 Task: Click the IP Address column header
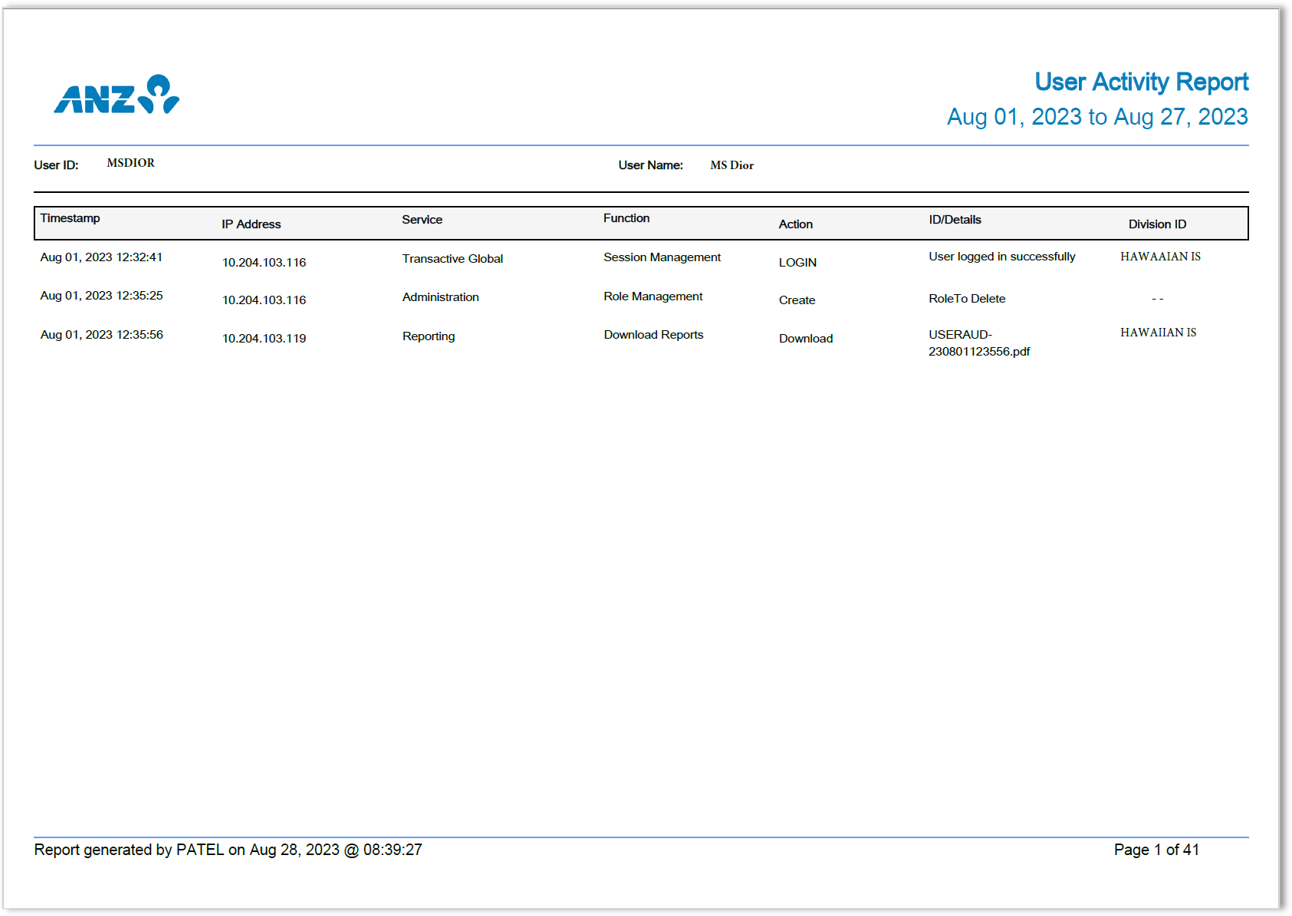point(250,224)
